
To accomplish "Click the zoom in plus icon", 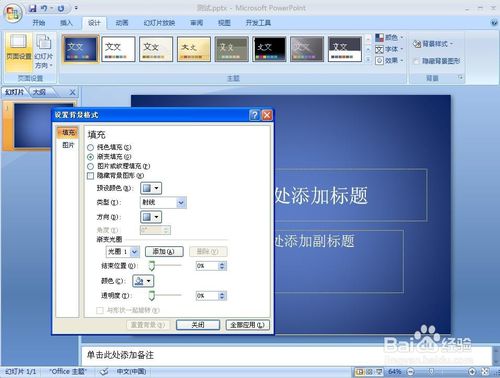I will point(472,371).
